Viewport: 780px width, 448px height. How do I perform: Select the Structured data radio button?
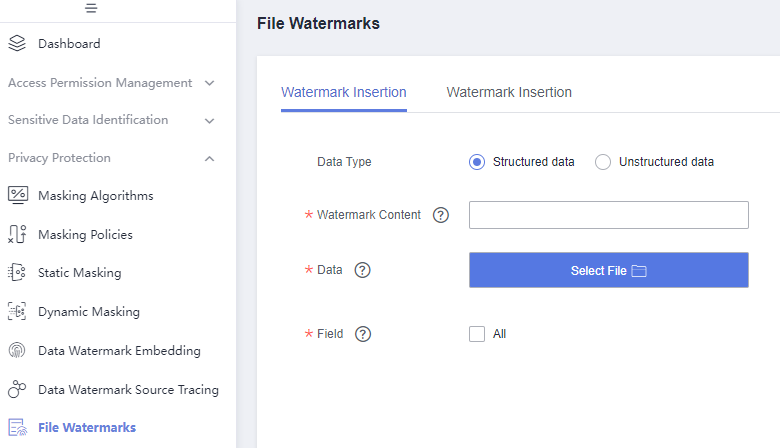[477, 162]
